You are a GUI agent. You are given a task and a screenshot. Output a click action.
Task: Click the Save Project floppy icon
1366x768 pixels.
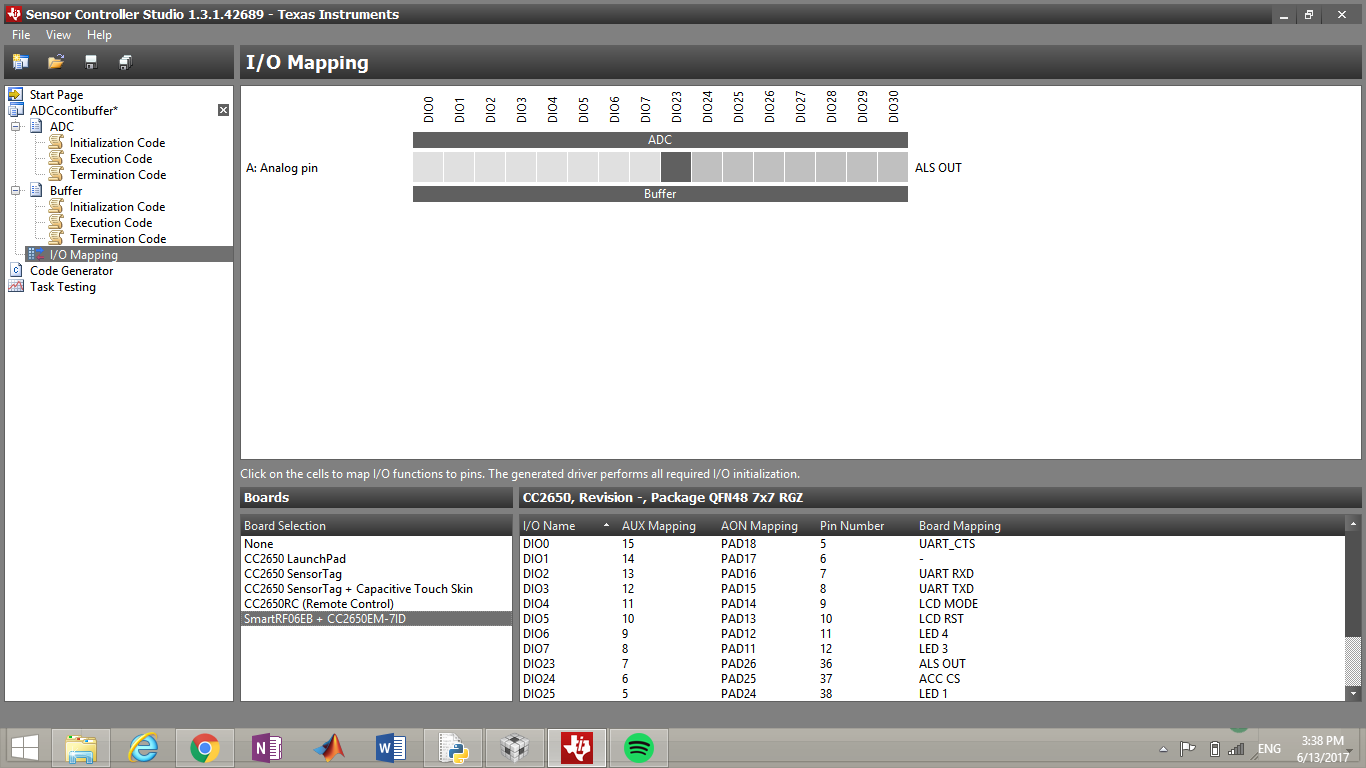tap(91, 62)
